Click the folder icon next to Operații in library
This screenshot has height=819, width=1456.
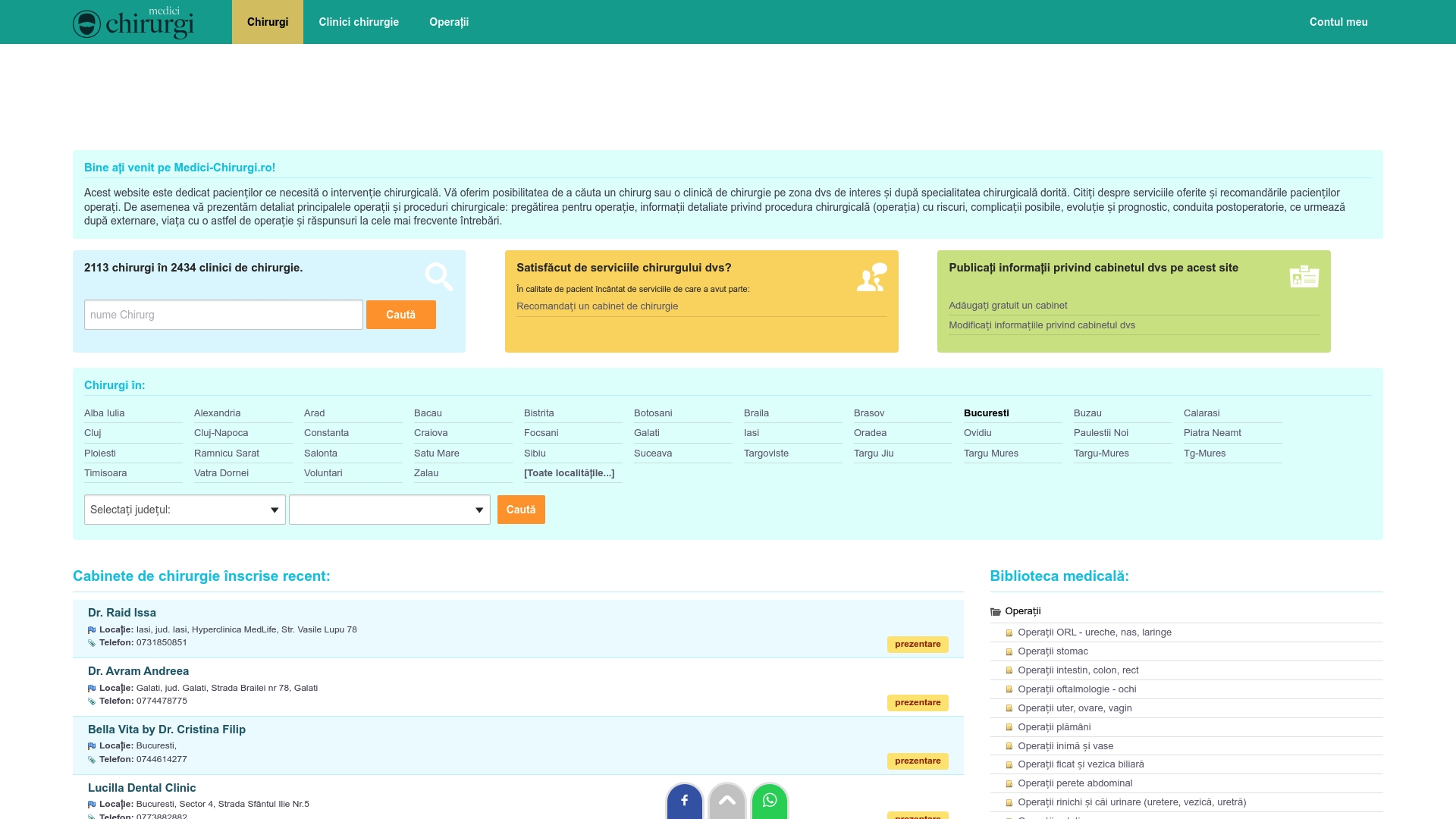tap(995, 611)
